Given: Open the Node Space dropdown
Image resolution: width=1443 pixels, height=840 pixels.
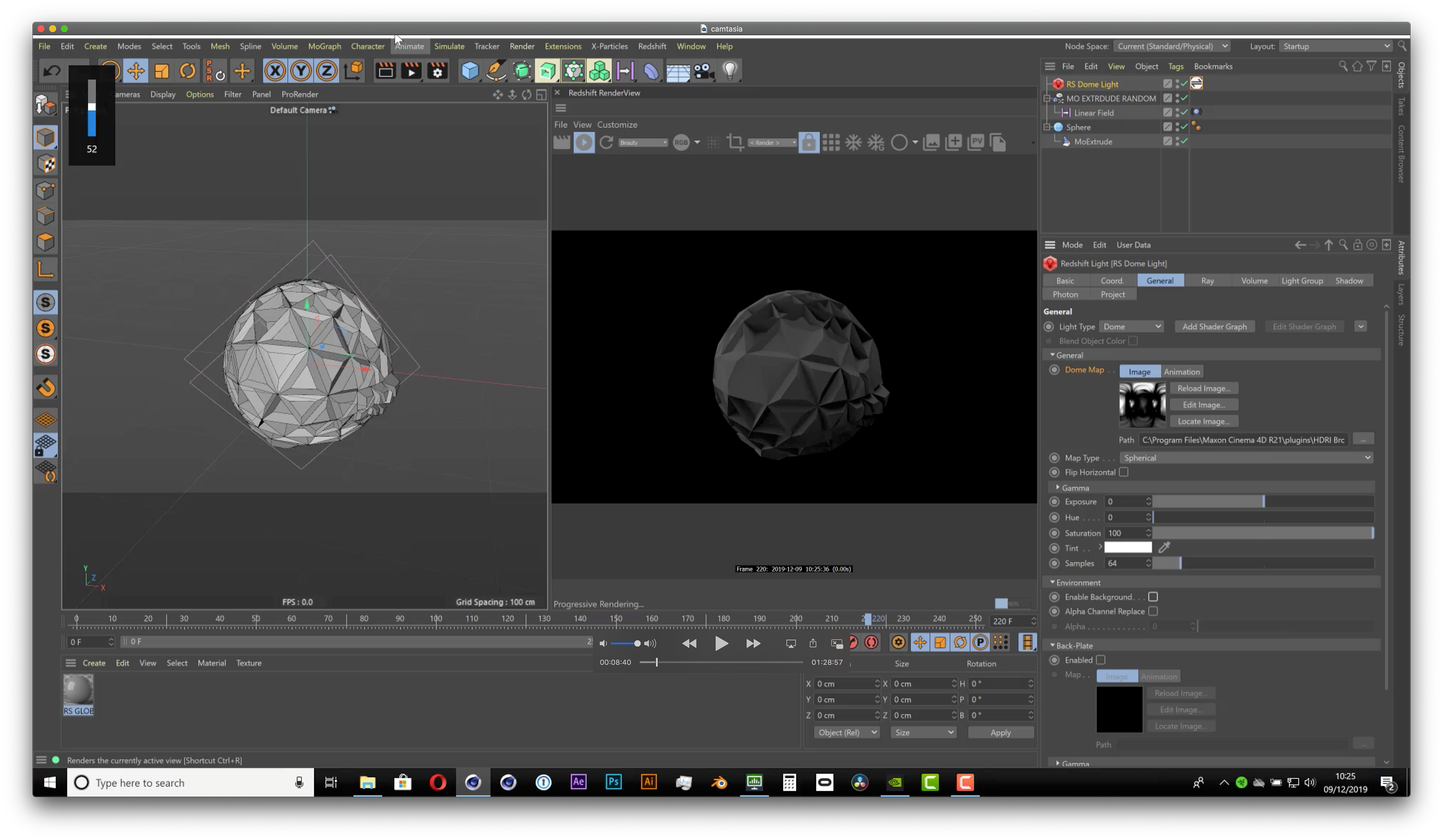Looking at the screenshot, I should pos(1172,46).
